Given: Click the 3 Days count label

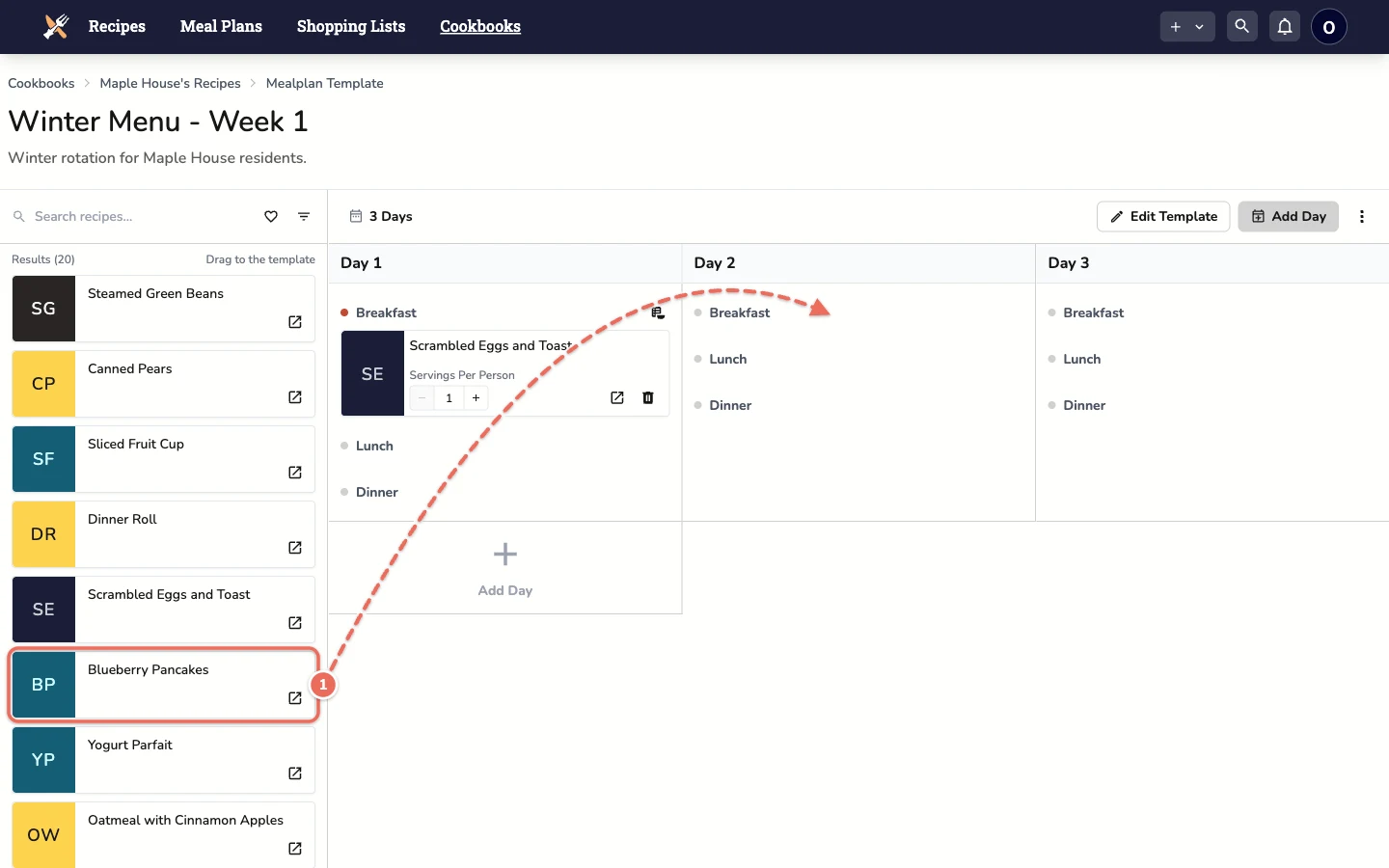Looking at the screenshot, I should point(391,217).
